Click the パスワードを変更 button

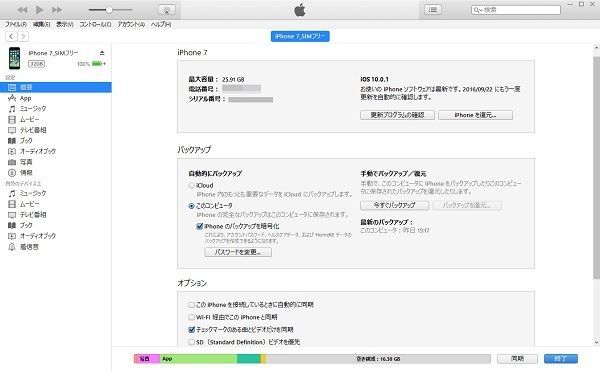tap(238, 252)
